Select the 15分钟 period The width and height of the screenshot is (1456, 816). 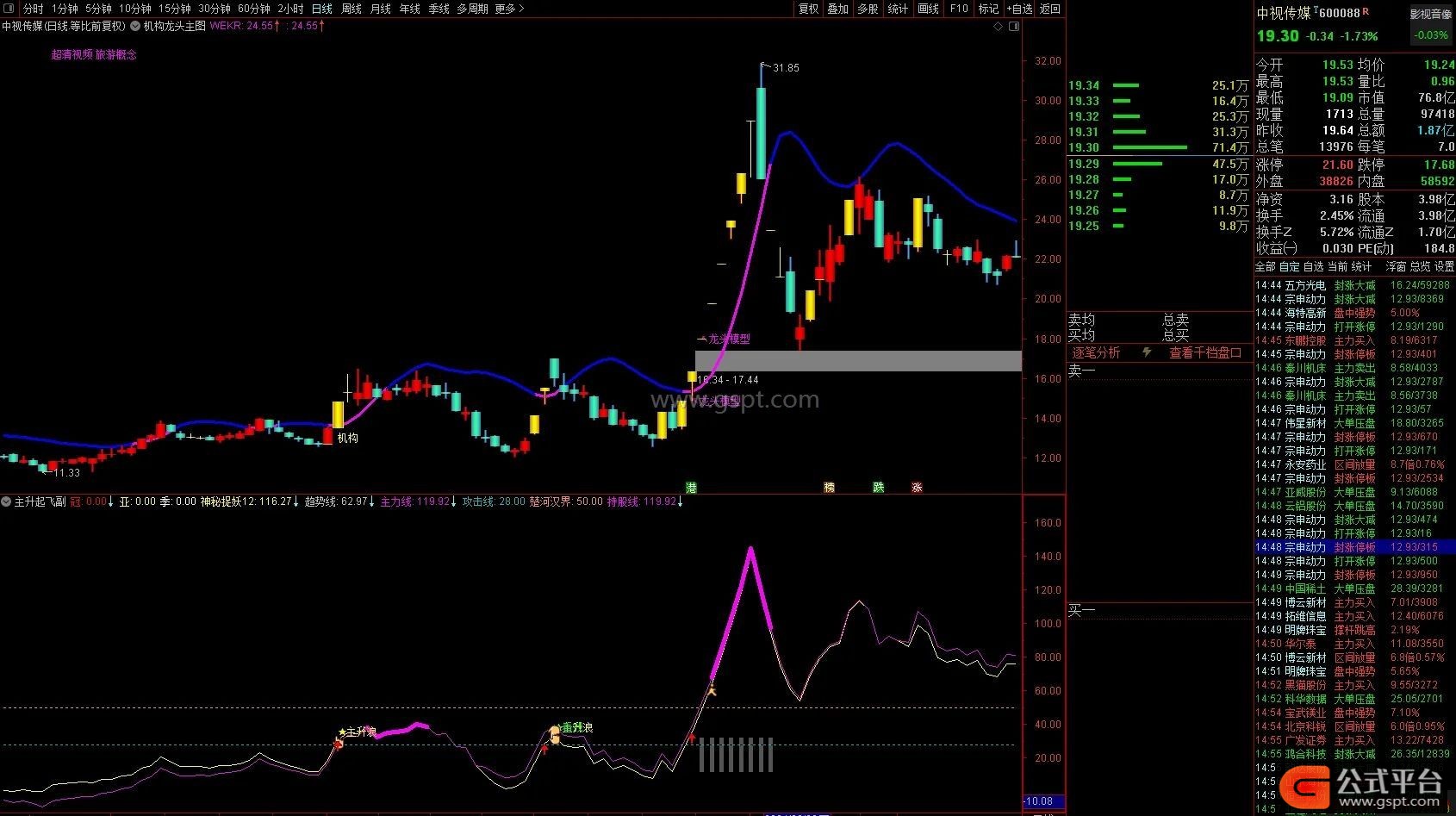(x=174, y=9)
